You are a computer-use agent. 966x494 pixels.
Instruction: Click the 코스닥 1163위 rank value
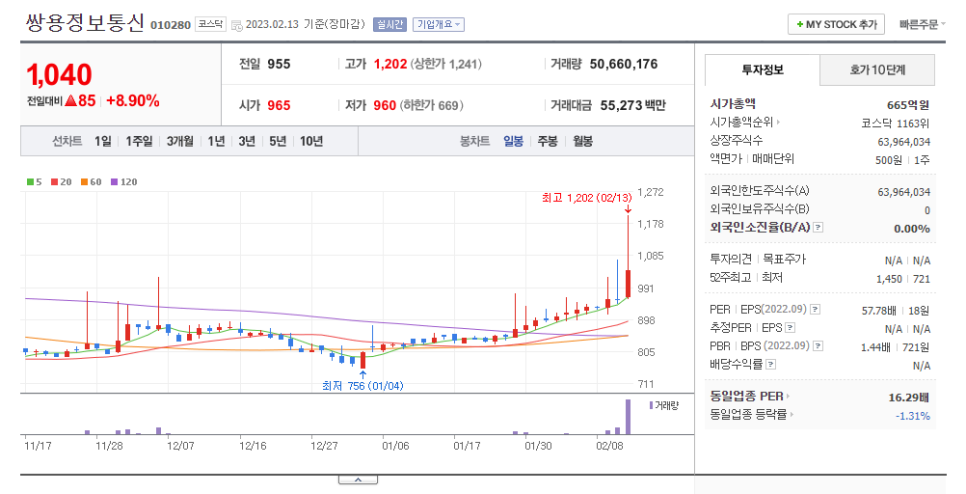(895, 123)
